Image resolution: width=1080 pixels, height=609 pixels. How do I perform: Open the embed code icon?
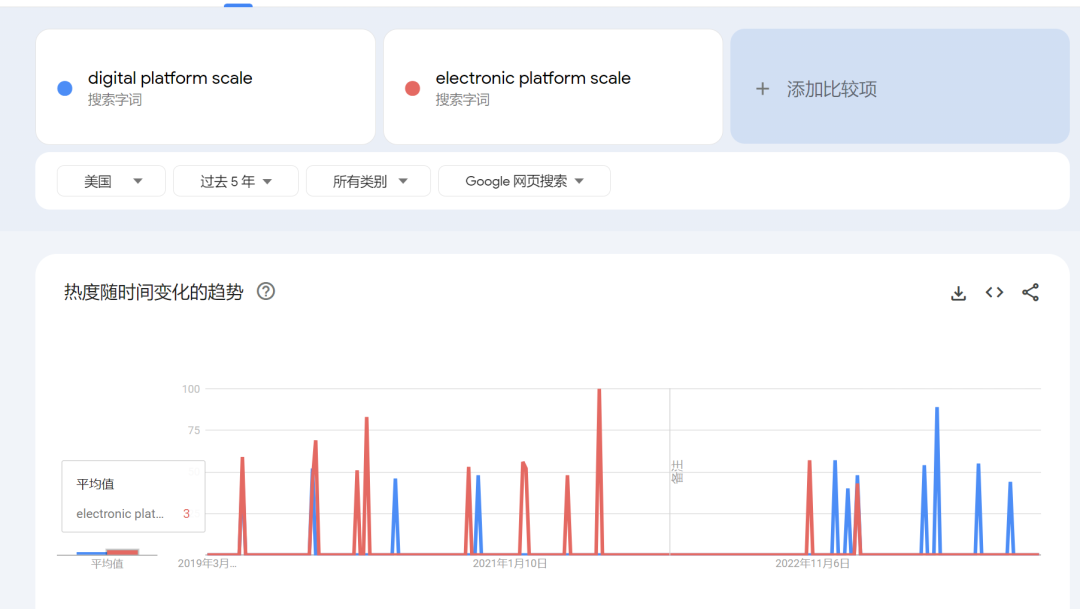(x=994, y=292)
